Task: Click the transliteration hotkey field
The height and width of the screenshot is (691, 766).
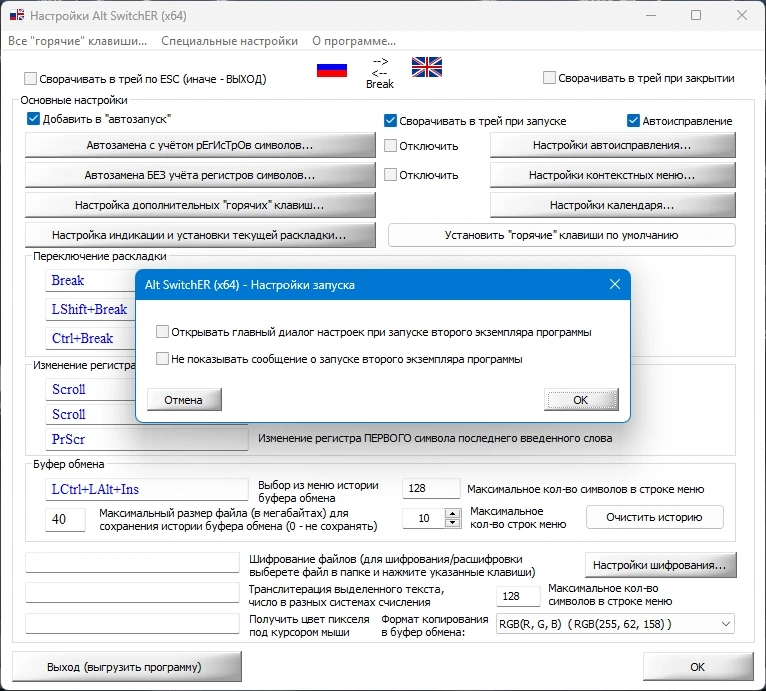Action: [x=132, y=592]
